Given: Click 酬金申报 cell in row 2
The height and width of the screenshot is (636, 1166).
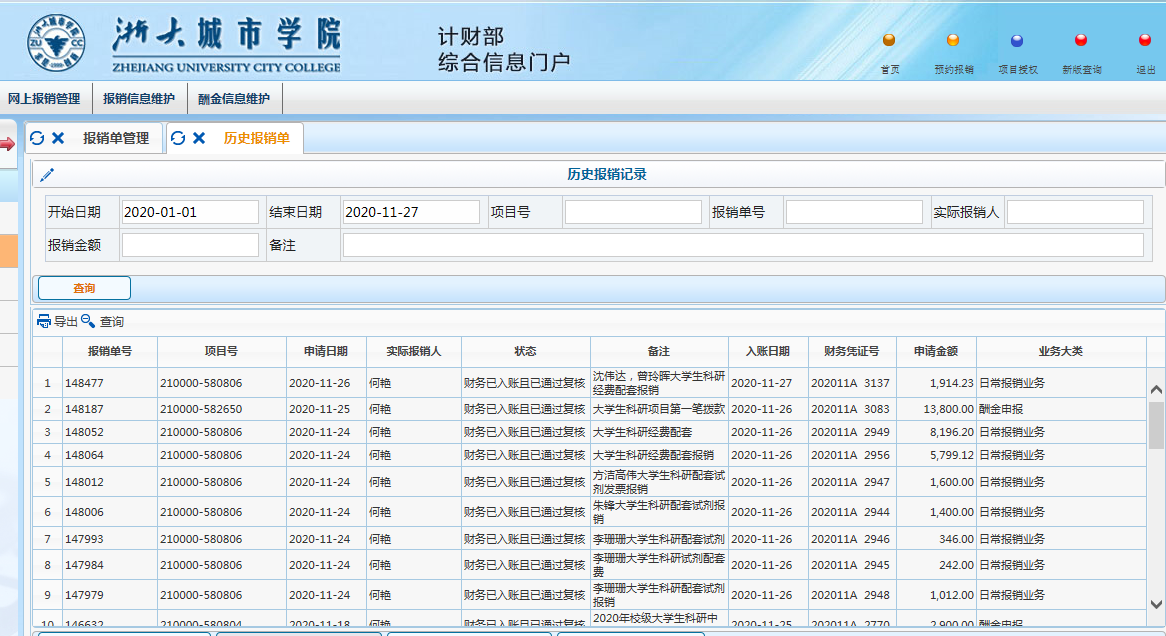Looking at the screenshot, I should (x=1001, y=409).
